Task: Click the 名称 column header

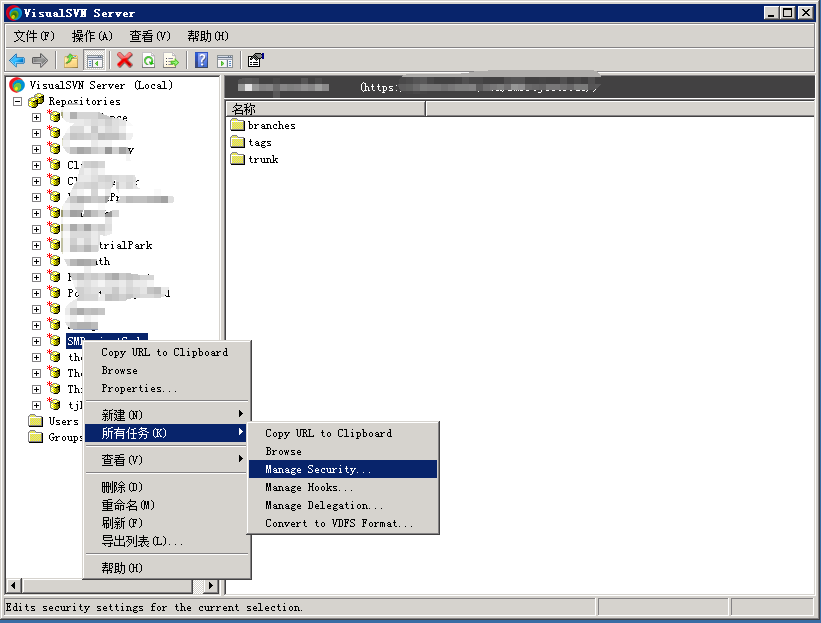Action: pos(326,109)
